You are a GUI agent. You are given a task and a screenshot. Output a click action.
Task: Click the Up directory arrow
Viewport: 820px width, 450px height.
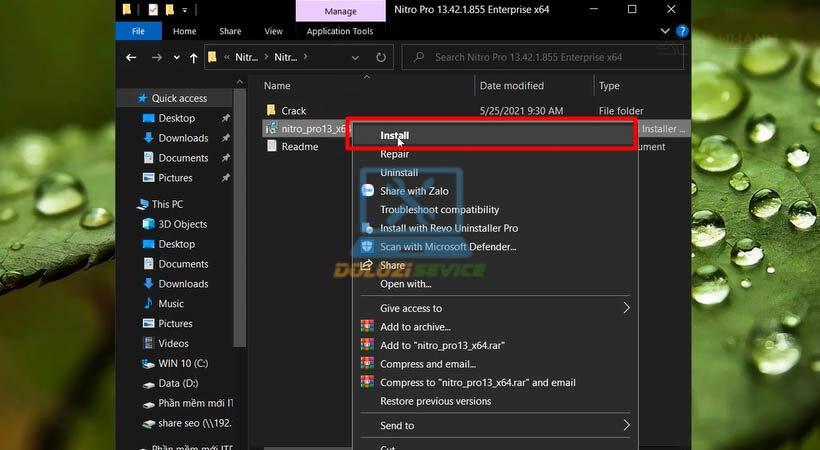193,58
